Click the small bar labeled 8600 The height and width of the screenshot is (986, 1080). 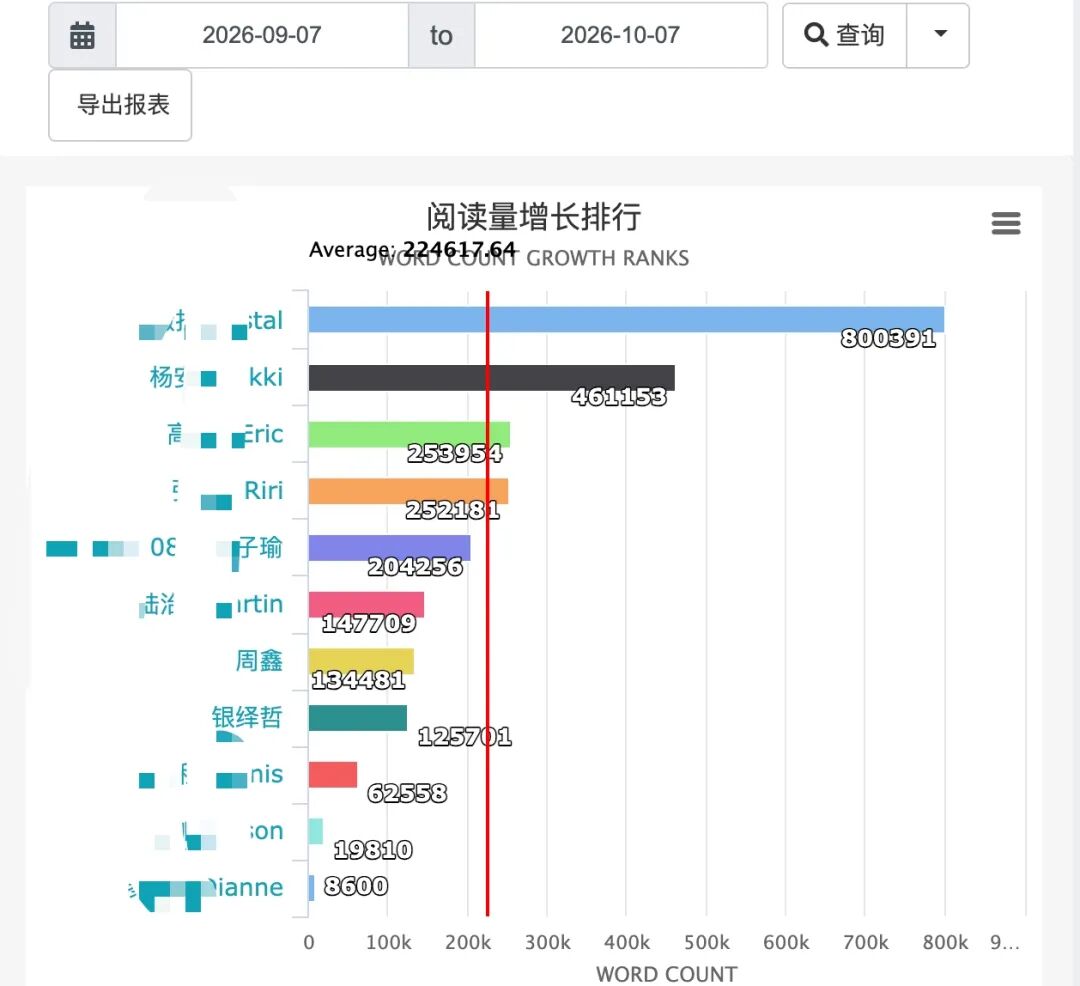pos(311,888)
